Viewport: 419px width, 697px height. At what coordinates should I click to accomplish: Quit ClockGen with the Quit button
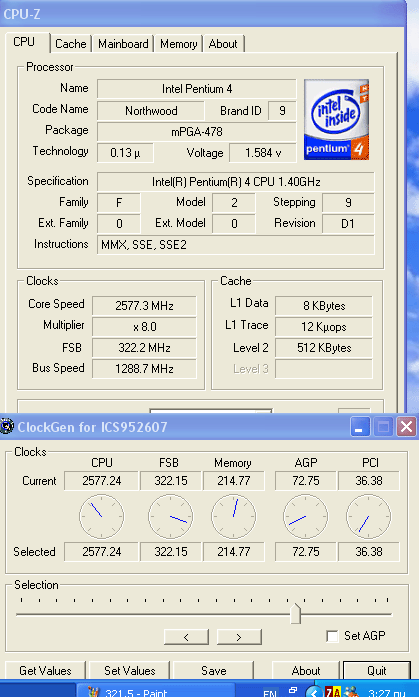tap(377, 670)
